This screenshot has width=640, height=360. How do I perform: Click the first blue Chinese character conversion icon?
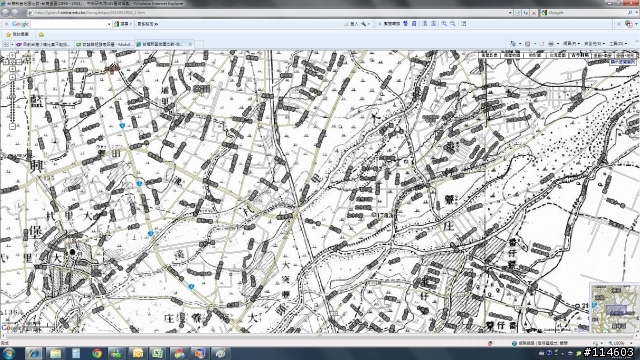click(x=405, y=24)
